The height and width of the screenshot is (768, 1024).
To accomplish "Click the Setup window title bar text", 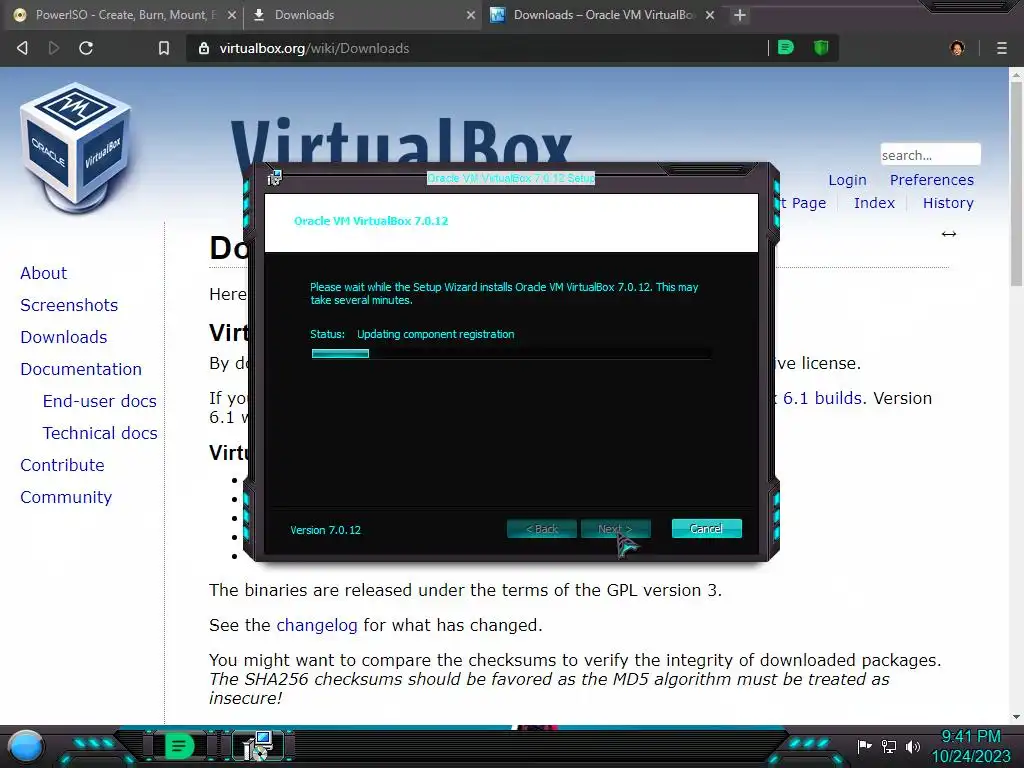I will coord(511,178).
